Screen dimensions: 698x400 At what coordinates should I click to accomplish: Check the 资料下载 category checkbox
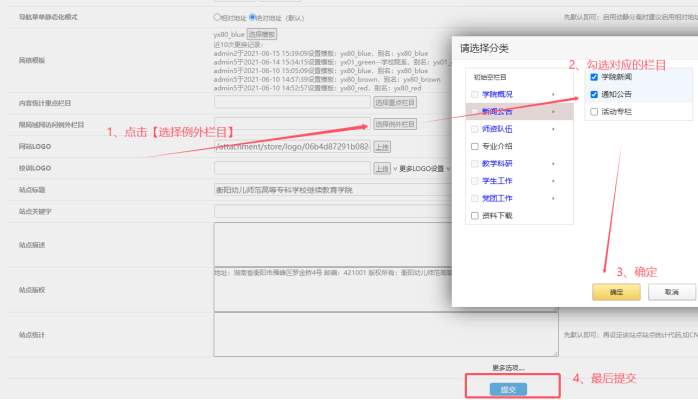(475, 215)
